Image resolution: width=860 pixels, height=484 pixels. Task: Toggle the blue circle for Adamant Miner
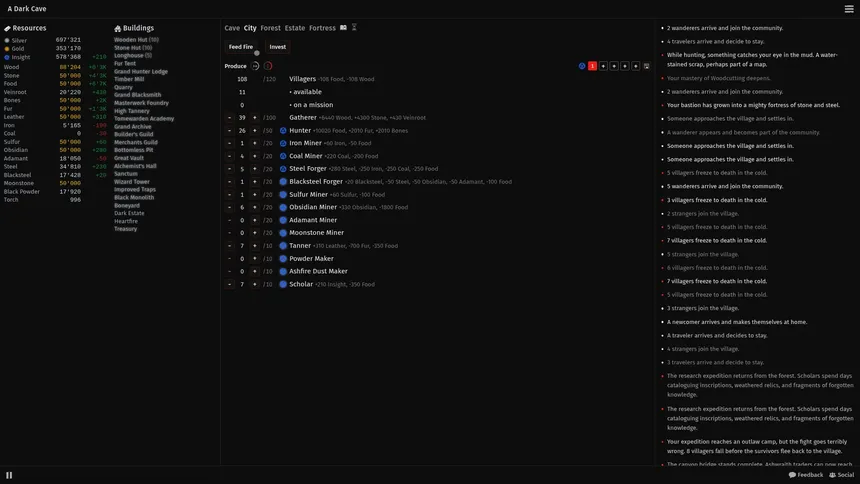[283, 220]
